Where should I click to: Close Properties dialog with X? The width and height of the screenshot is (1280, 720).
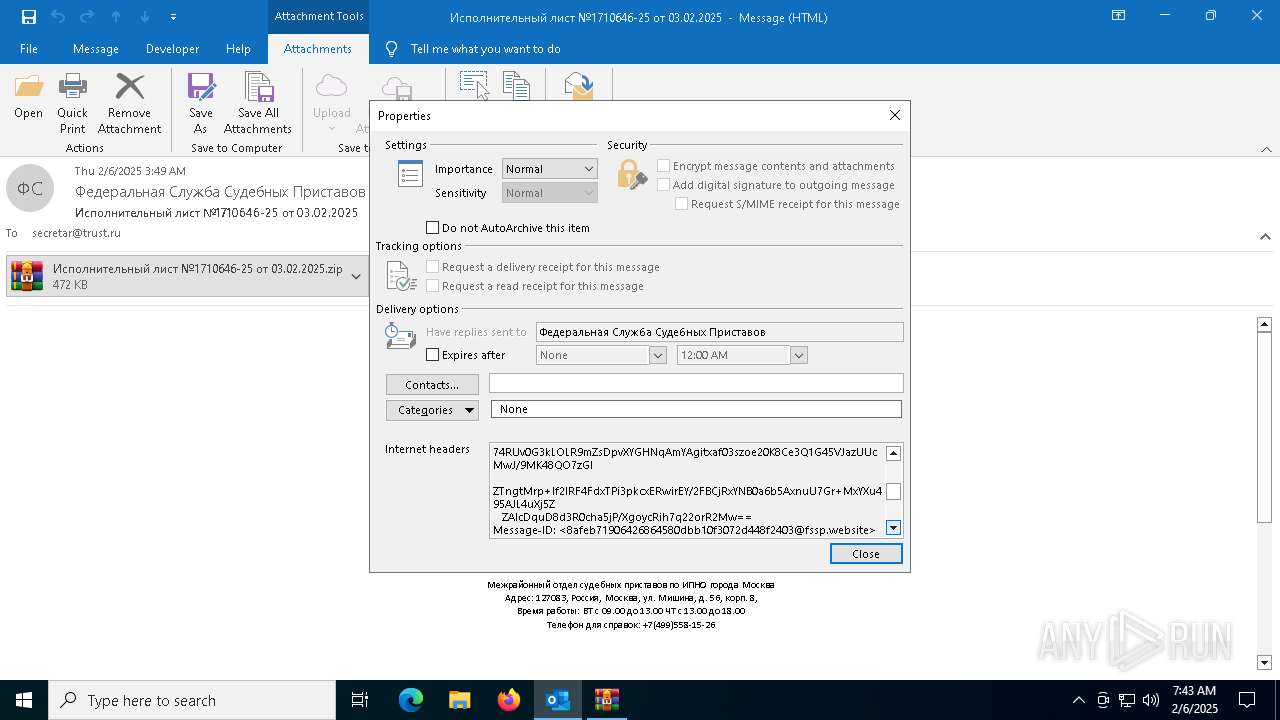[895, 115]
